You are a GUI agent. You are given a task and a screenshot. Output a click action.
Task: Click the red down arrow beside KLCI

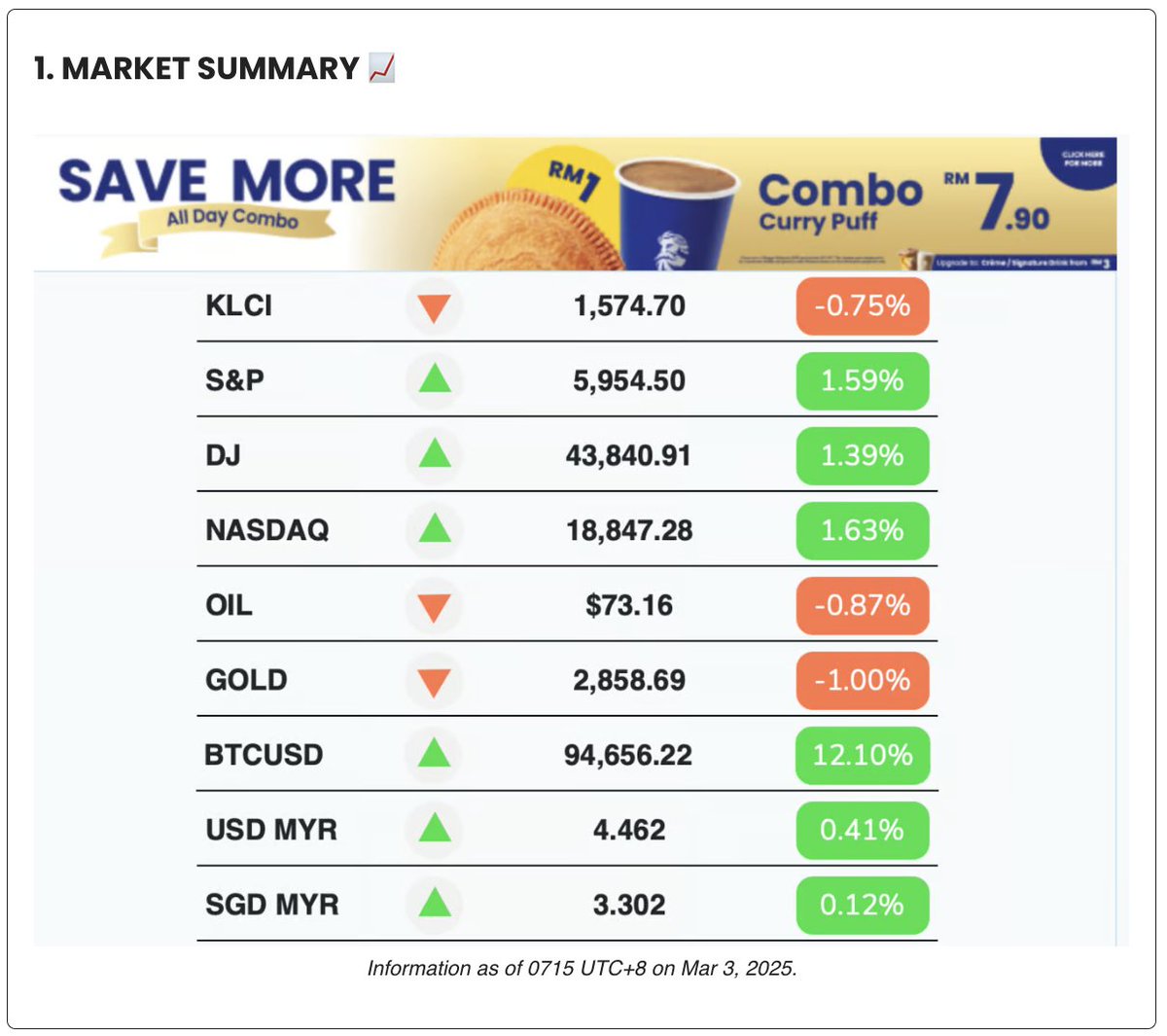pyautogui.click(x=434, y=306)
